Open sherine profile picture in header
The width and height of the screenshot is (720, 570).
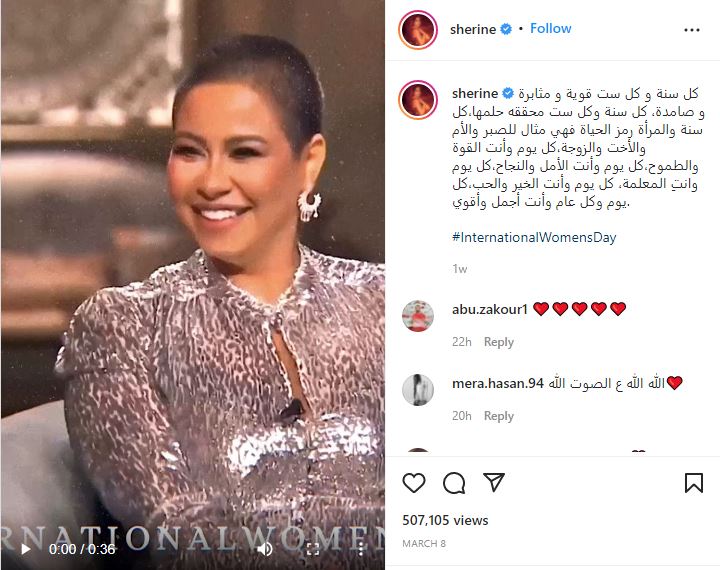click(417, 30)
